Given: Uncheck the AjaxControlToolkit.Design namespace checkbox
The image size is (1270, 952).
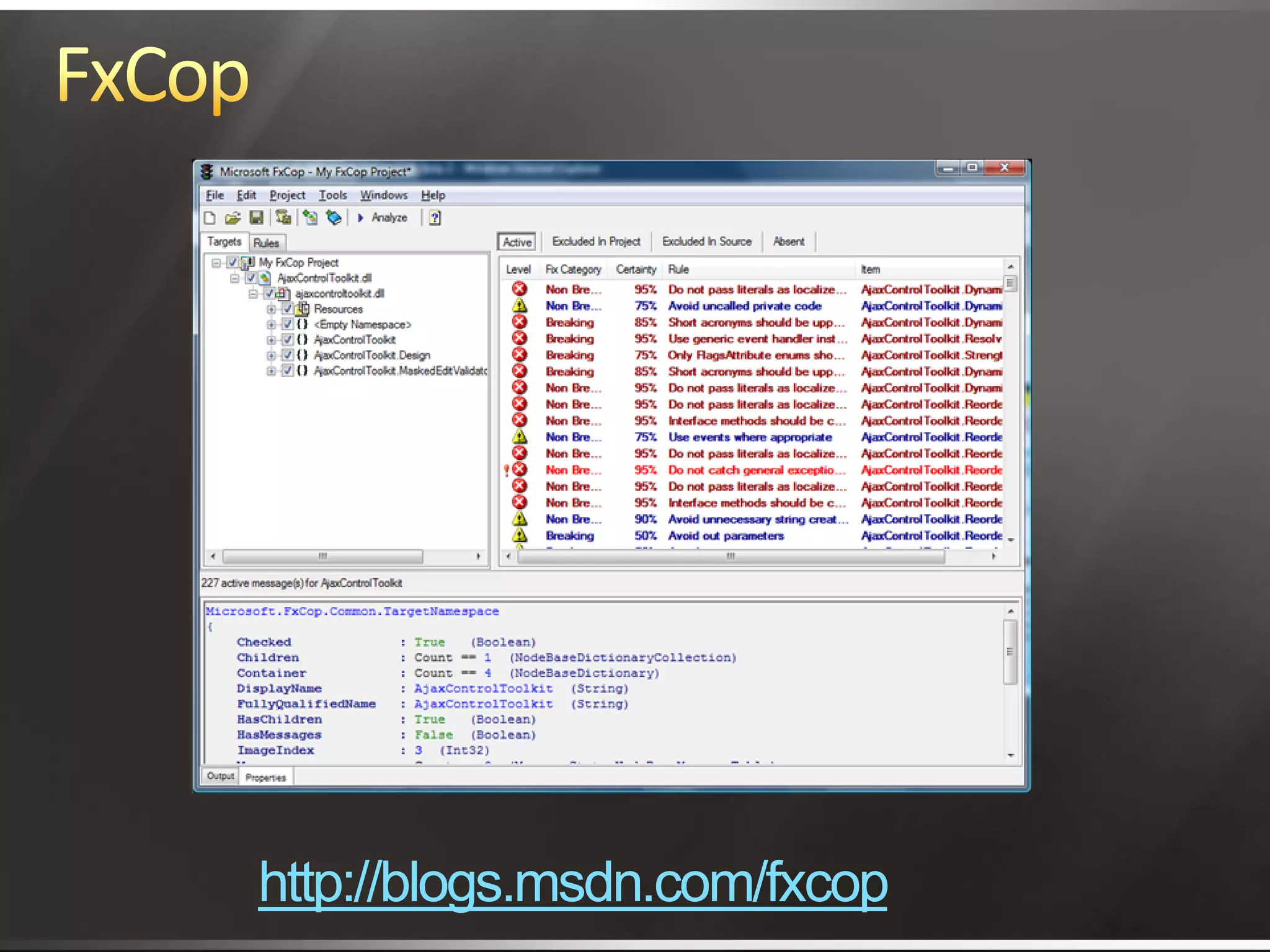Looking at the screenshot, I should coord(288,355).
